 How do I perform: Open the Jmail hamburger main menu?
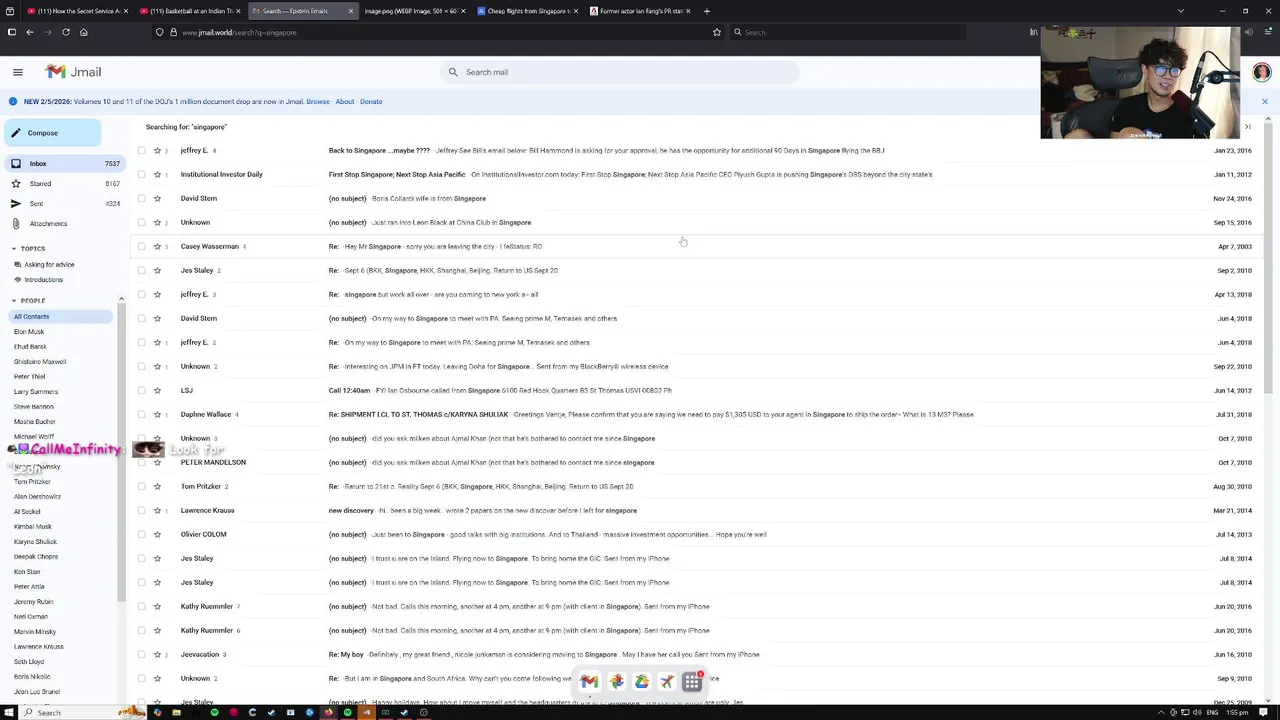click(17, 72)
